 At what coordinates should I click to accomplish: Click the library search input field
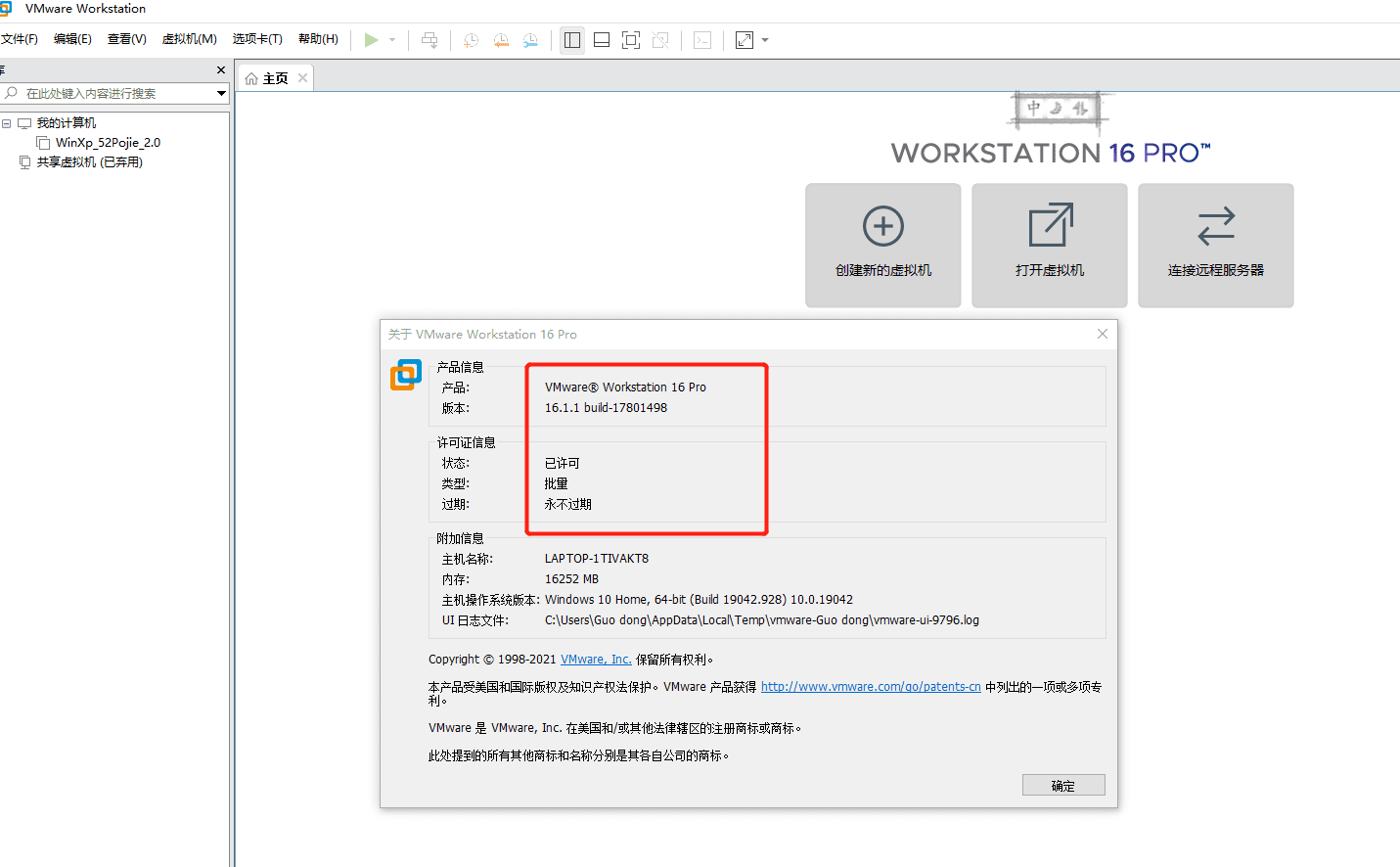(115, 93)
